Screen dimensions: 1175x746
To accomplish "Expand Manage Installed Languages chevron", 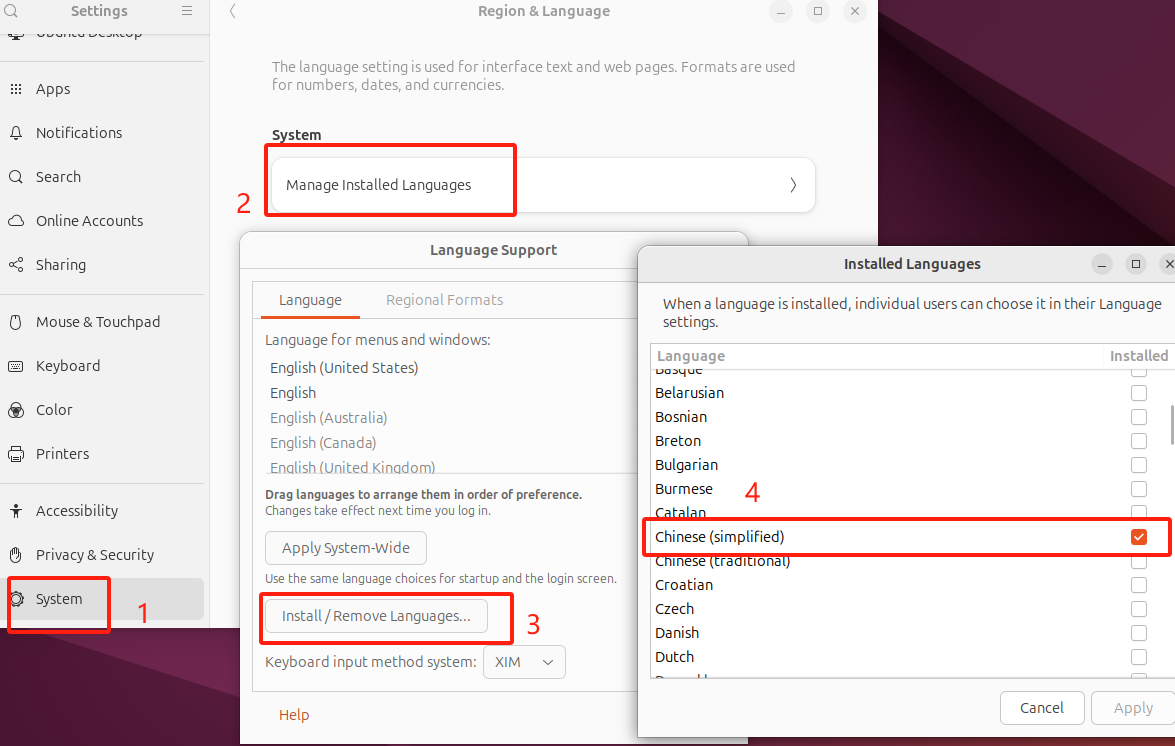I will tap(793, 185).
